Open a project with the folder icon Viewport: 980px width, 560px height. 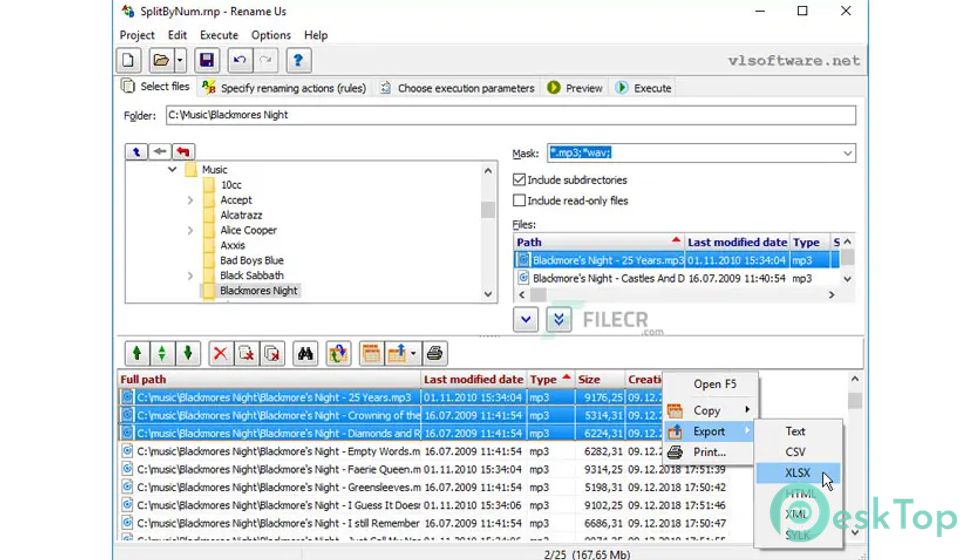[x=161, y=61]
